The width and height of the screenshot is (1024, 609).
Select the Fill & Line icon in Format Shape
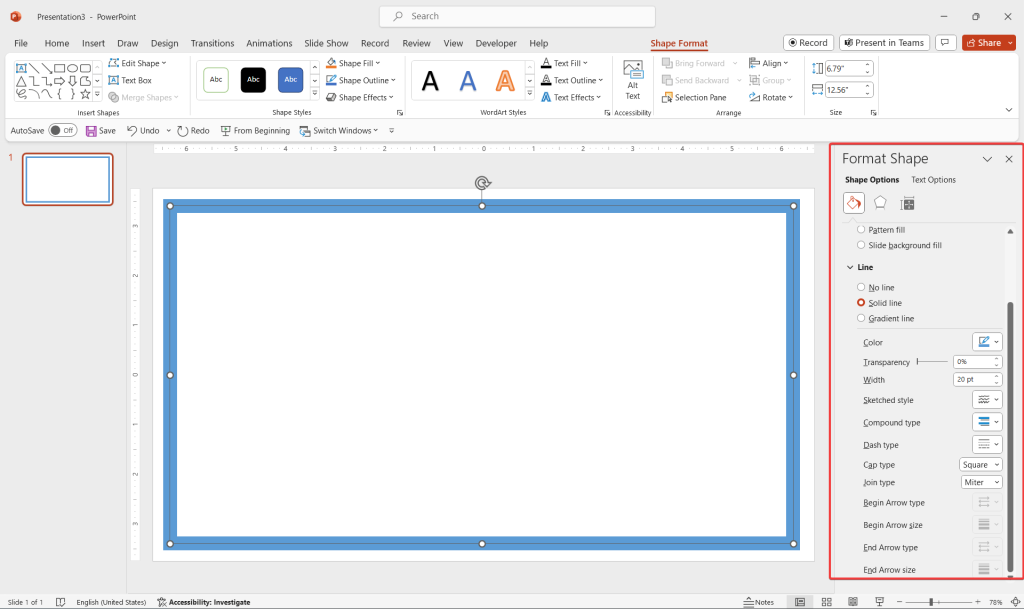(x=853, y=202)
